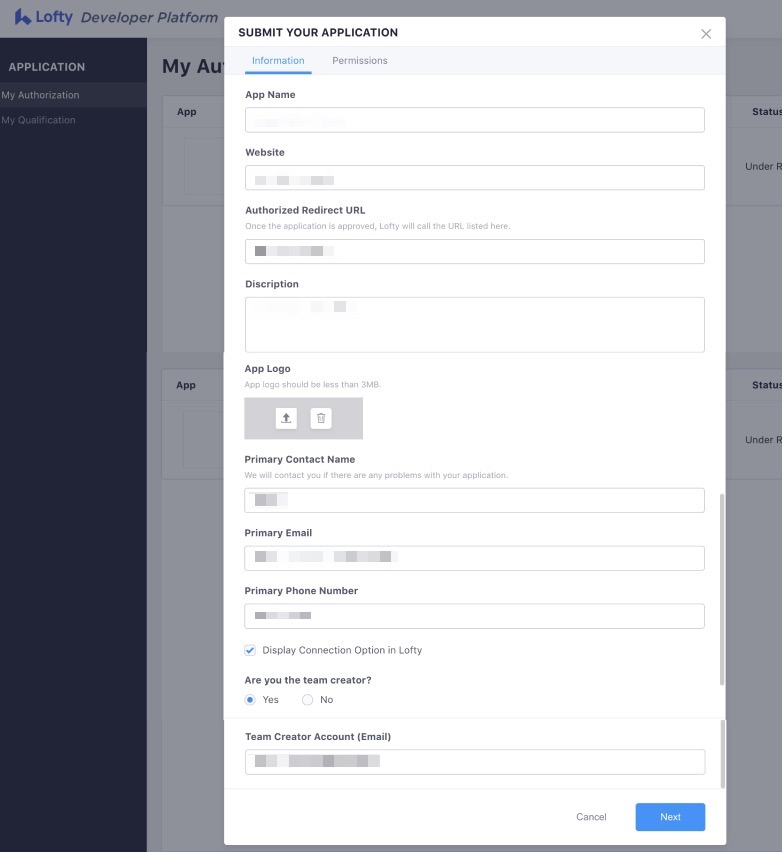Focus the Website input field

point(474,178)
